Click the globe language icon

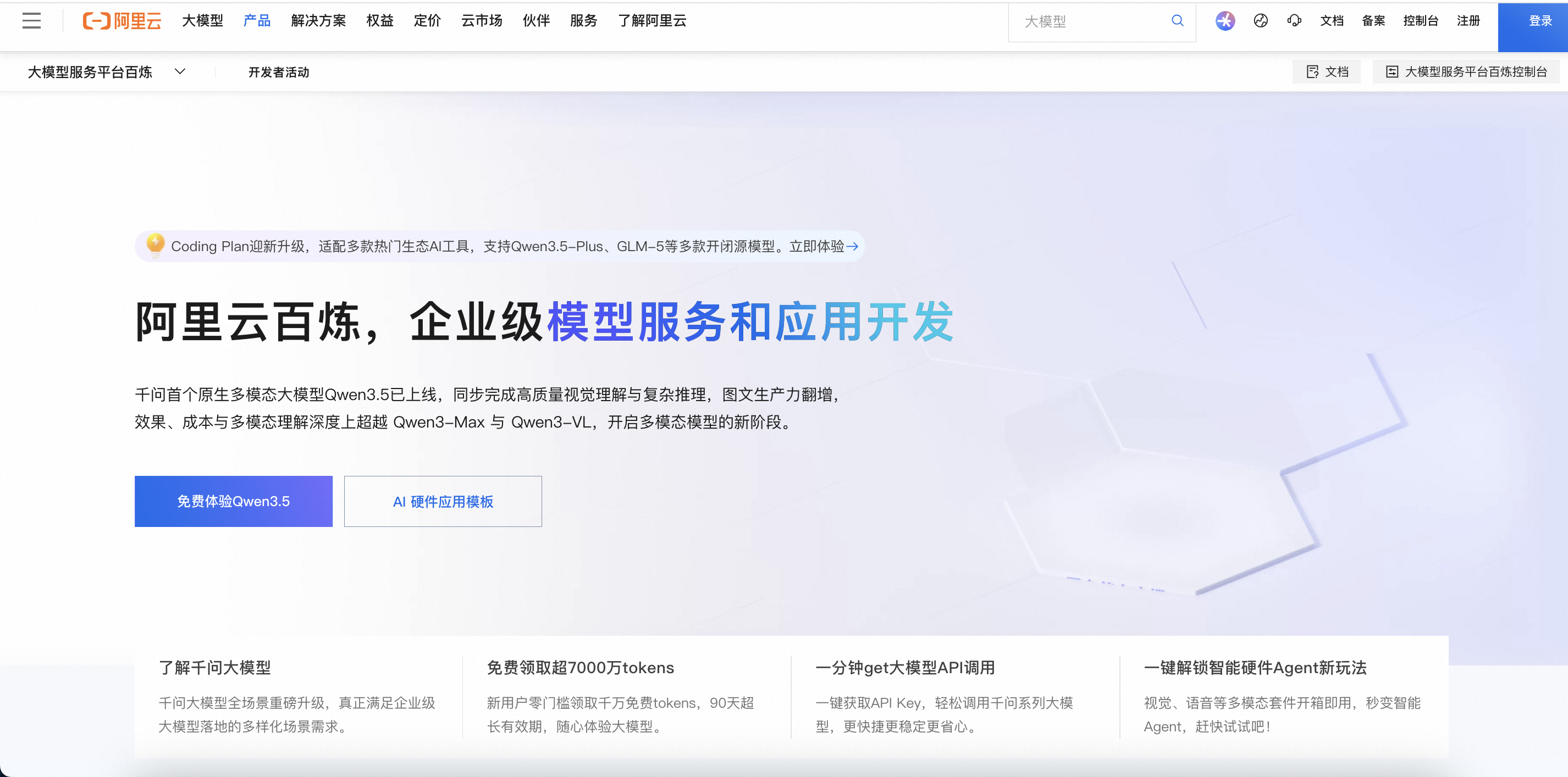pyautogui.click(x=1261, y=21)
